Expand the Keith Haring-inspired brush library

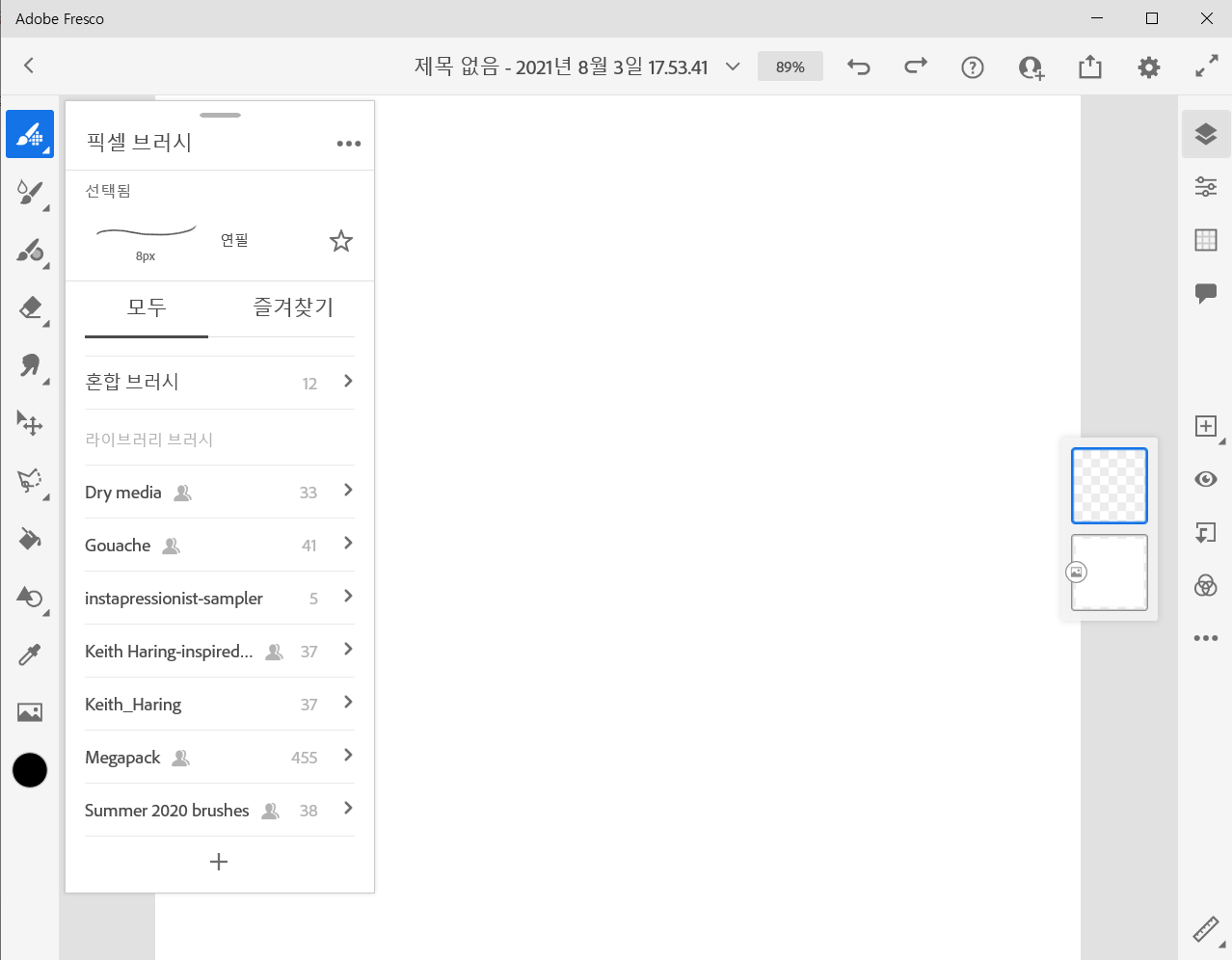coord(220,651)
